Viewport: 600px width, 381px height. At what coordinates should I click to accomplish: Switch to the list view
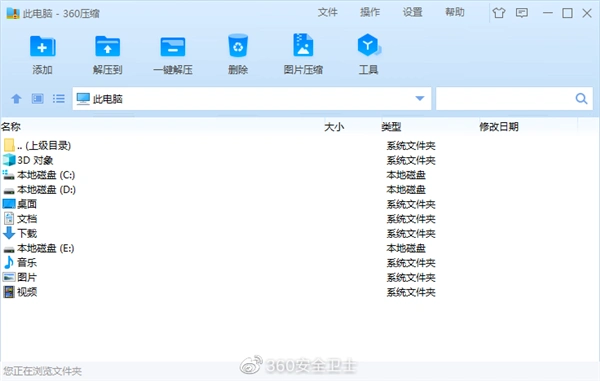point(59,99)
